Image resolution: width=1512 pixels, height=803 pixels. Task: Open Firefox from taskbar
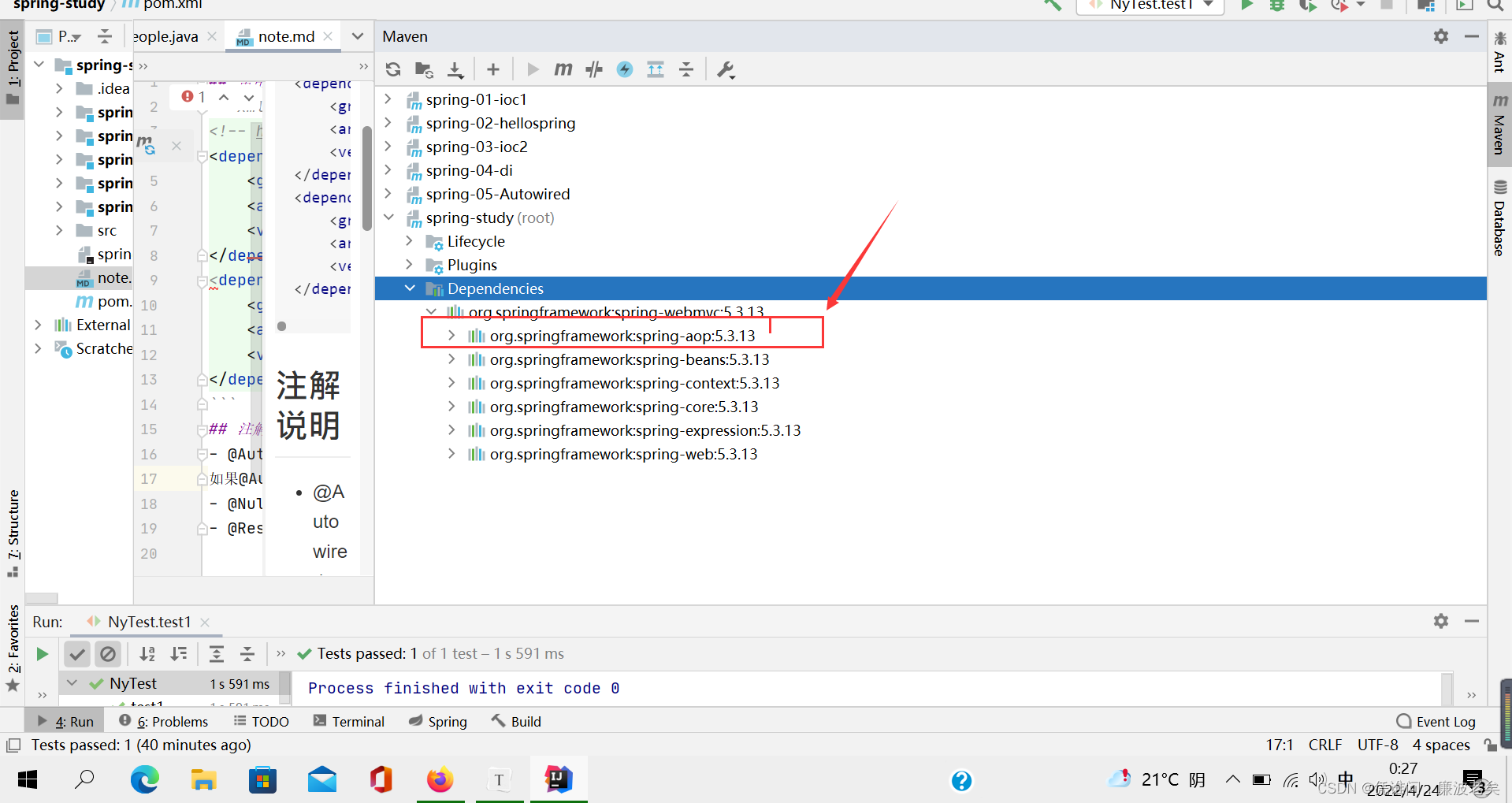[x=440, y=780]
